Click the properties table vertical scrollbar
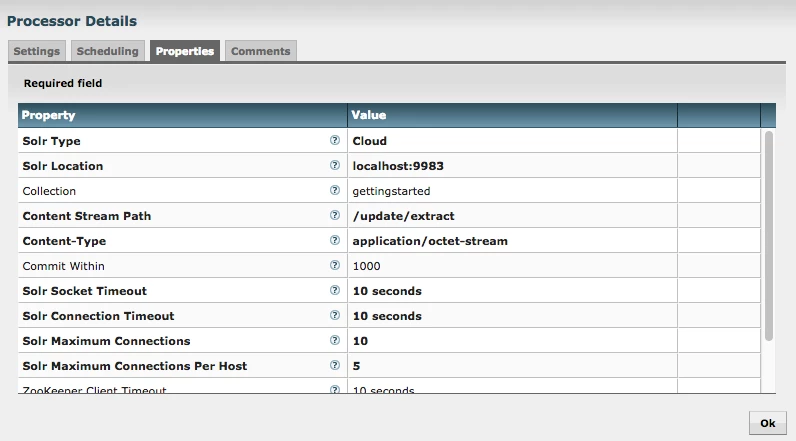796x441 pixels. [x=769, y=236]
